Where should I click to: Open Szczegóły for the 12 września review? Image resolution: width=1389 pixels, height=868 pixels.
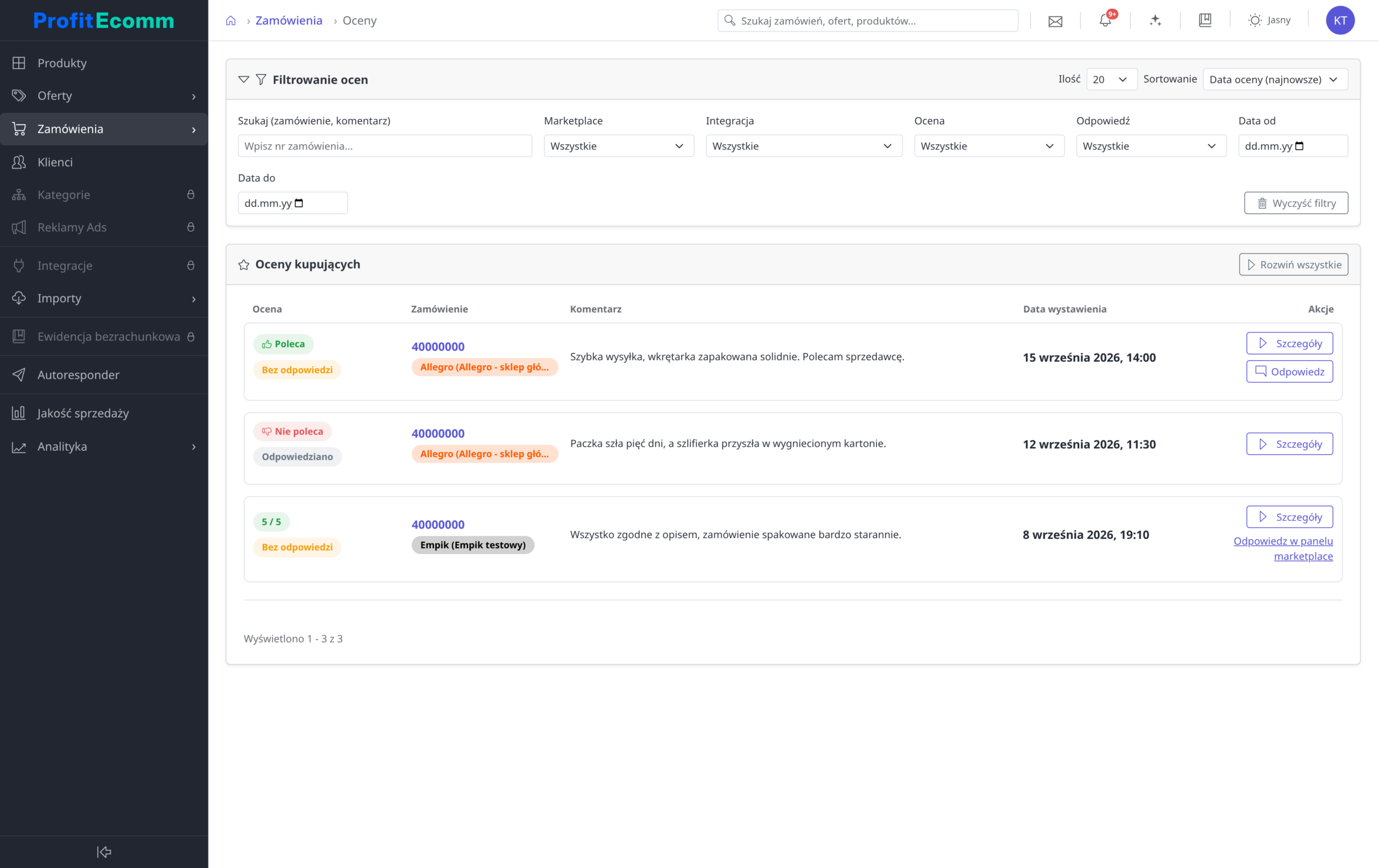click(x=1289, y=444)
